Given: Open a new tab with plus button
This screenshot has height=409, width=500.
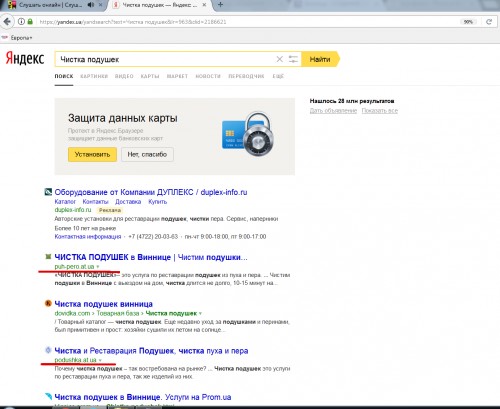Looking at the screenshot, I should (x=220, y=5).
